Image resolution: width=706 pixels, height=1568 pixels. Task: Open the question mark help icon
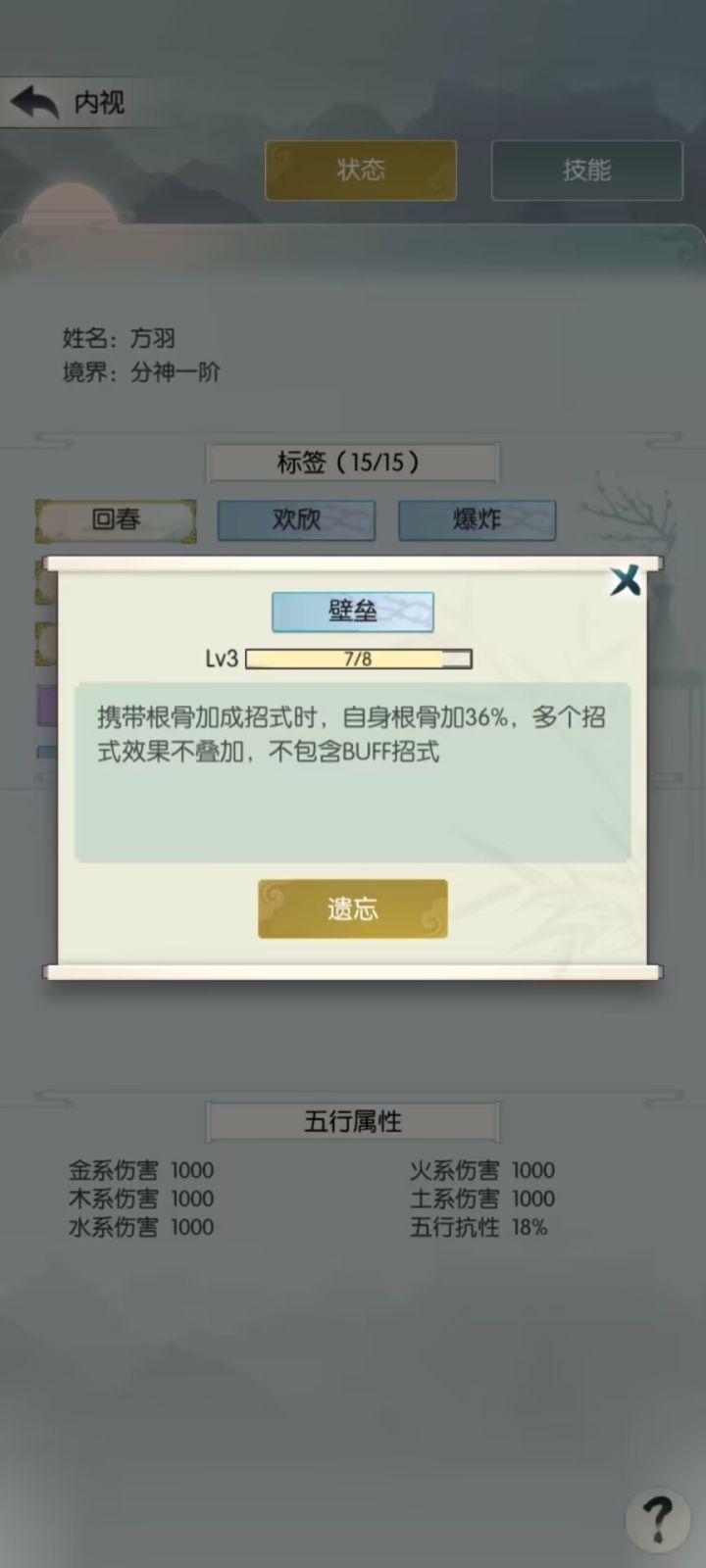657,1520
